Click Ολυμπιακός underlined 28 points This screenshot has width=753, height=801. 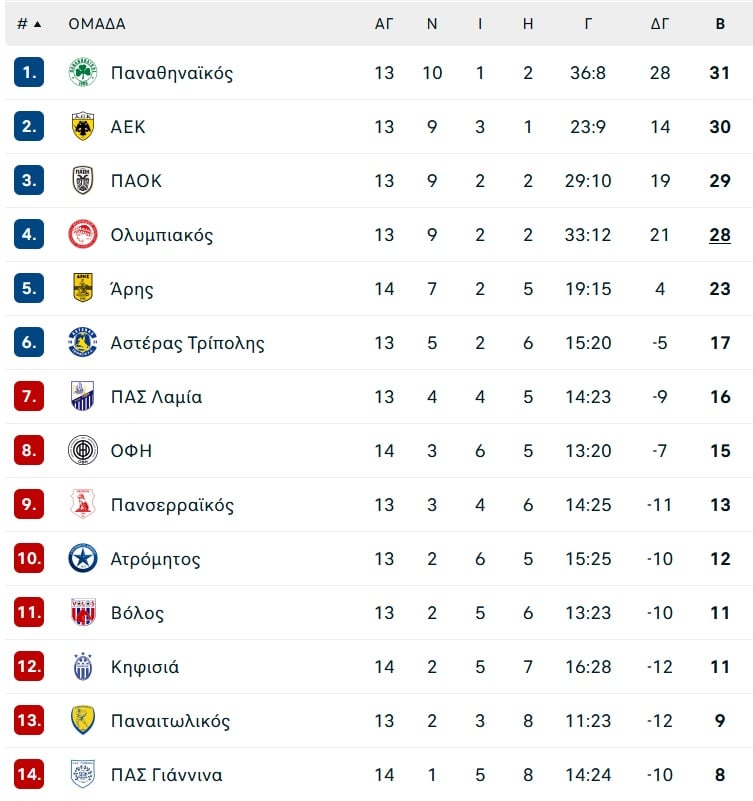[720, 235]
